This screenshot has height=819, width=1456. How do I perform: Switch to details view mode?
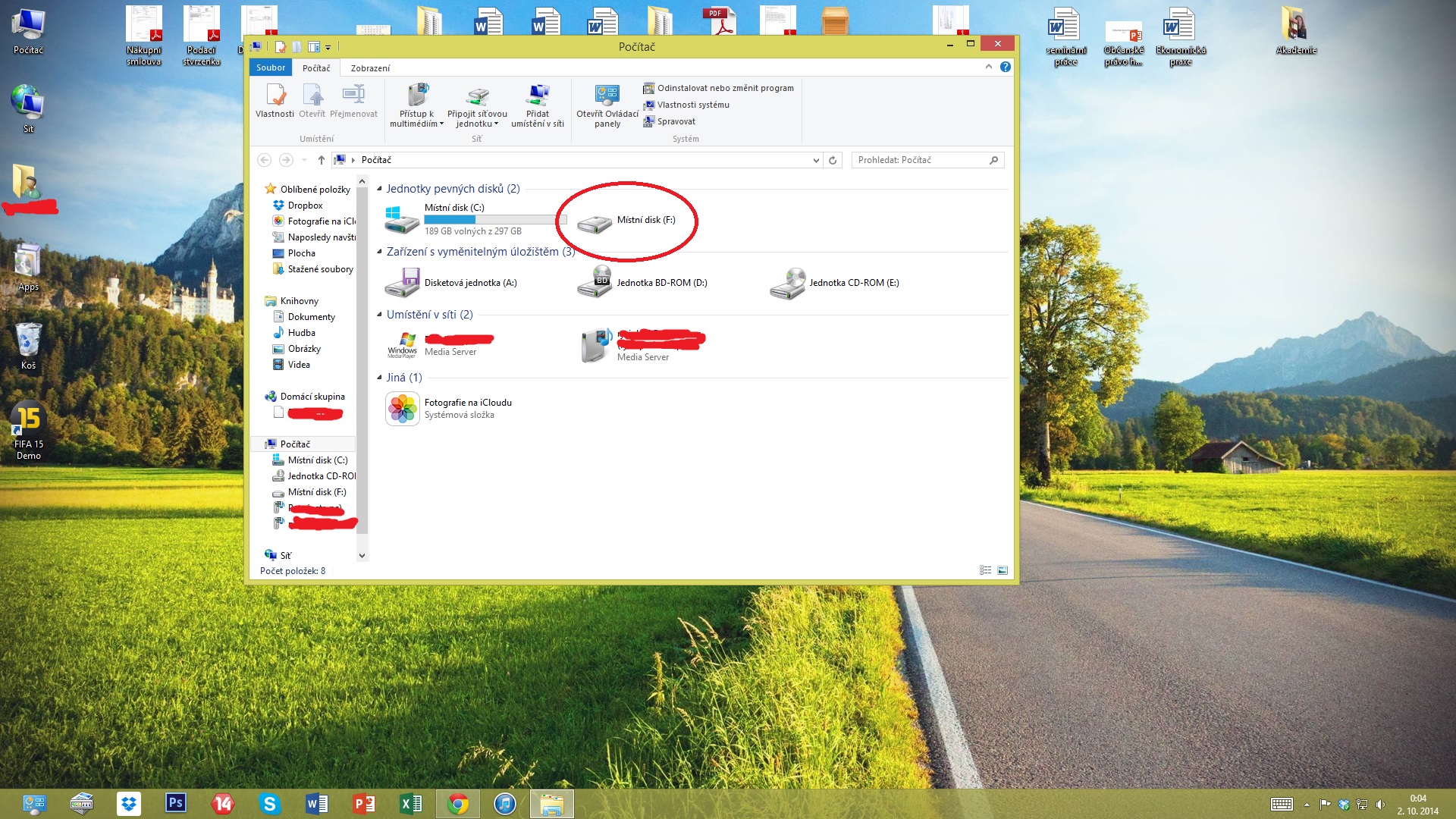(x=985, y=570)
